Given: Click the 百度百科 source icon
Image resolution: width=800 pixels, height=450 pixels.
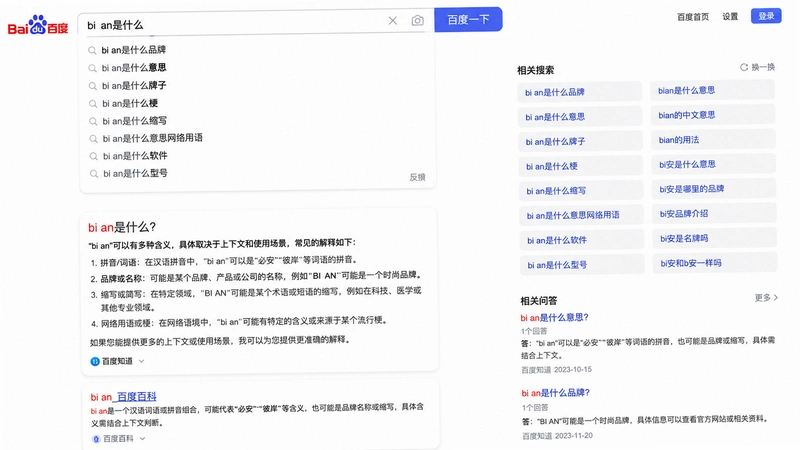Looking at the screenshot, I should (96, 439).
